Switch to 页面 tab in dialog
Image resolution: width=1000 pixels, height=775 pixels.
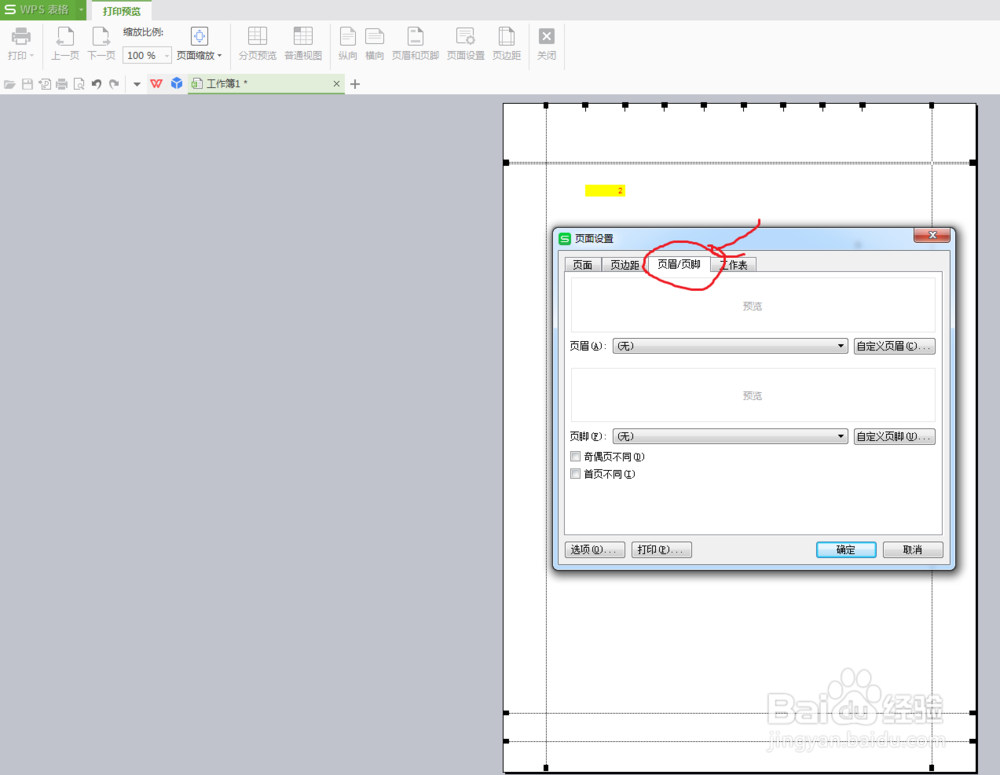pos(582,265)
